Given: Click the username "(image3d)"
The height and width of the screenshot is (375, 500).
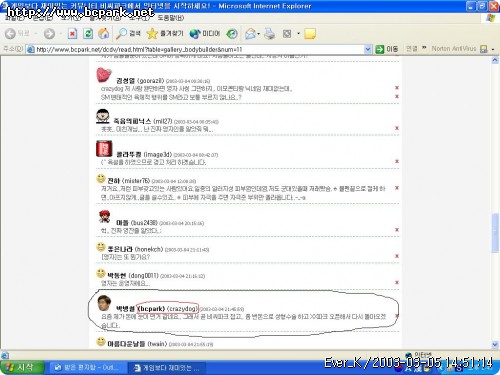Looking at the screenshot, I should click(158, 154).
